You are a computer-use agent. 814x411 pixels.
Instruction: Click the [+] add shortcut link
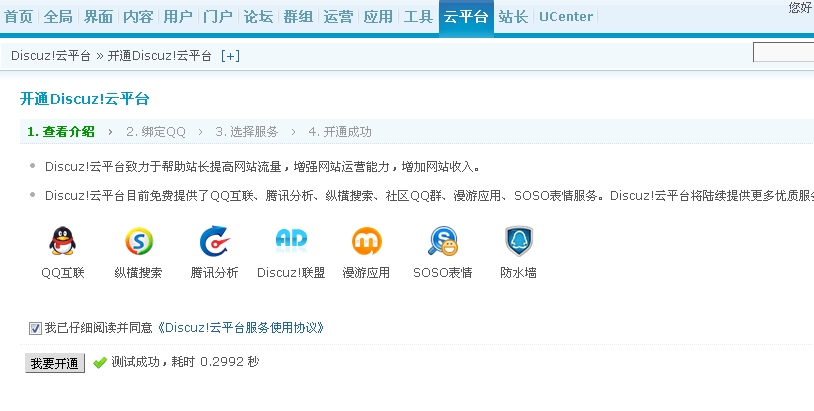pyautogui.click(x=230, y=56)
